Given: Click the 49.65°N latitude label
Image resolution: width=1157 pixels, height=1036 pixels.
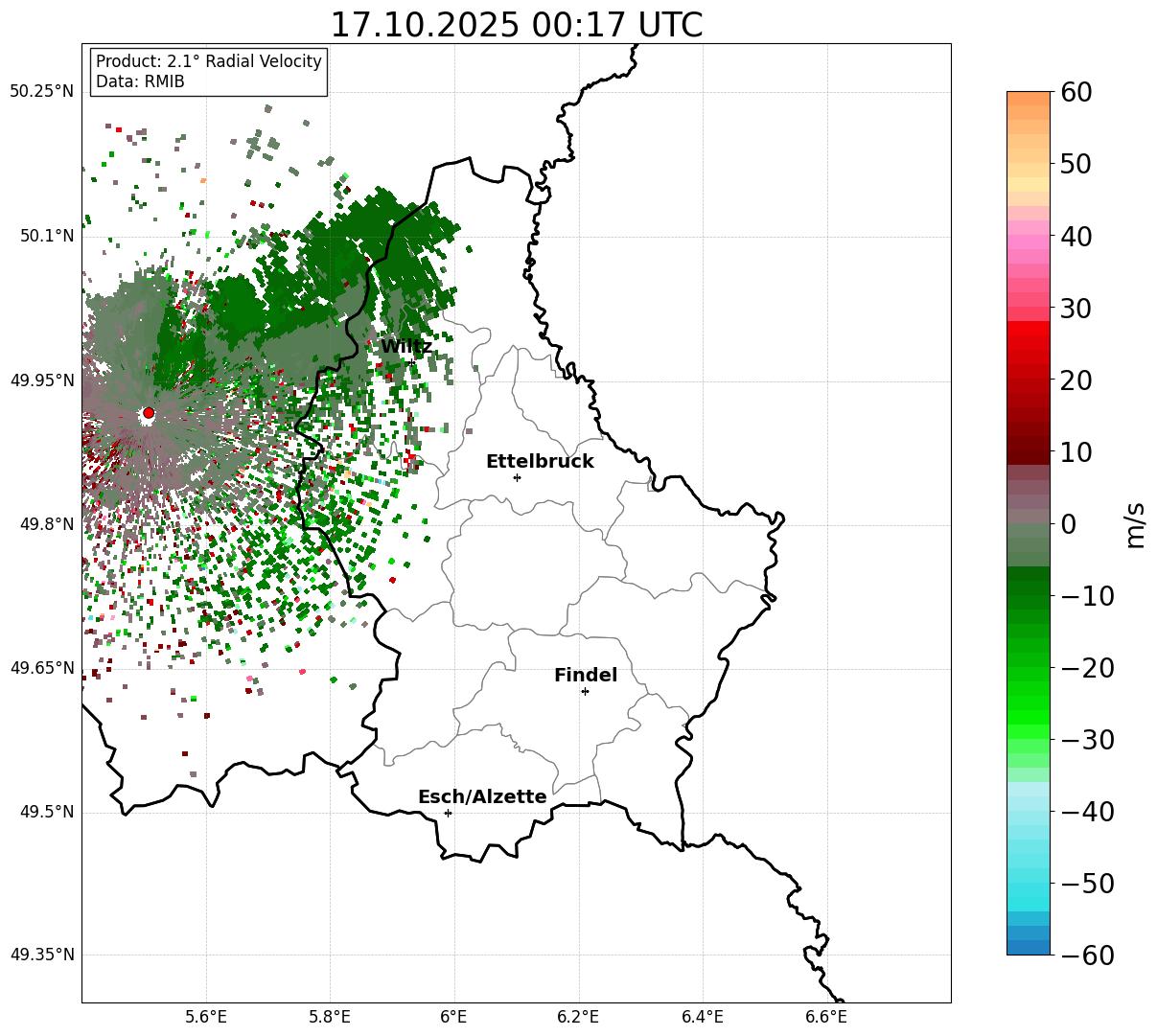Looking at the screenshot, I should click(42, 668).
